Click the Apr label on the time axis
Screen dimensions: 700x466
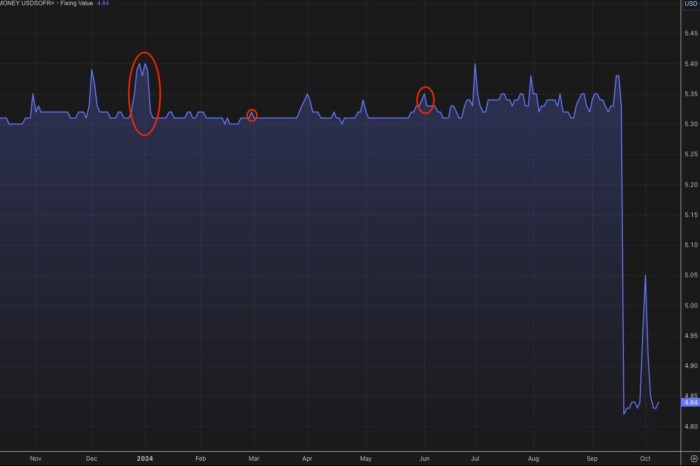coord(306,456)
